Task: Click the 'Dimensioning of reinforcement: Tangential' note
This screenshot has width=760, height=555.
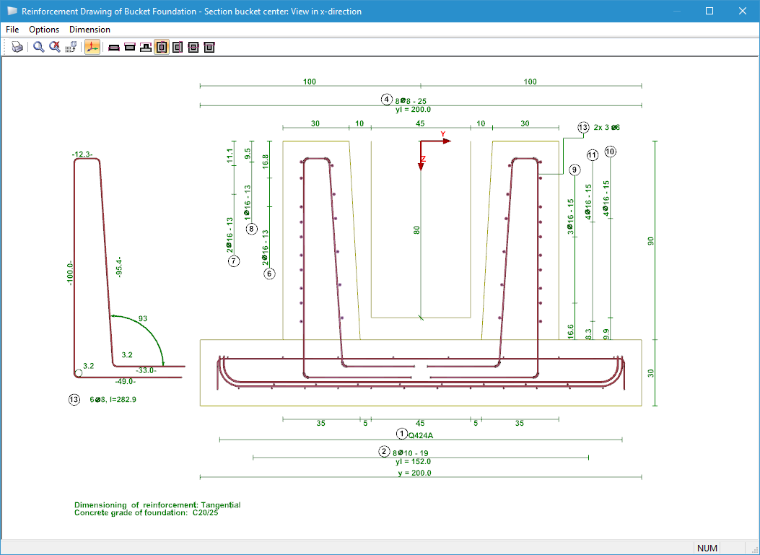Action: 158,505
